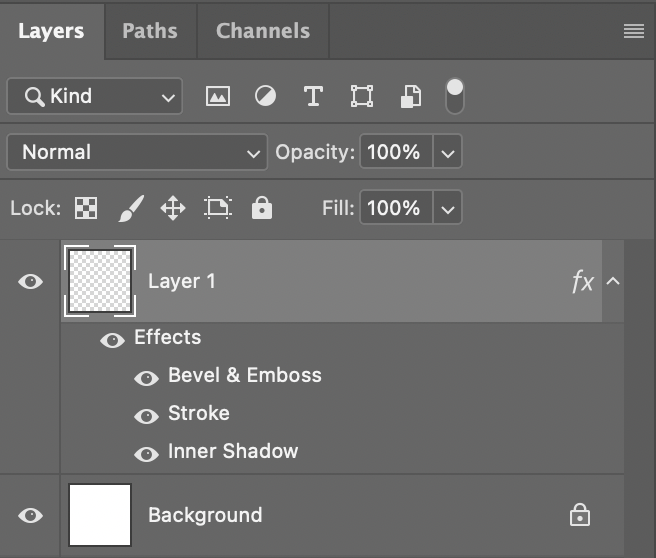
Task: Collapse Layer 1 effects list chevron
Action: point(613,281)
